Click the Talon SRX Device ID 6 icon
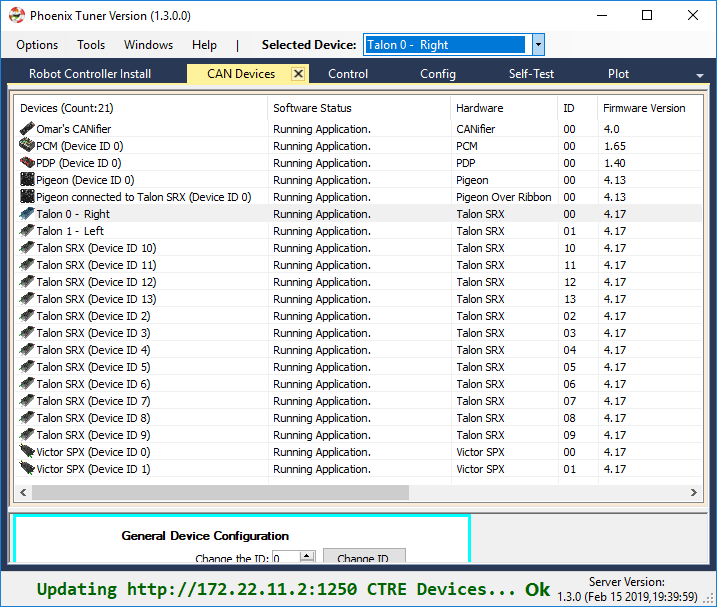This screenshot has width=717, height=607. 27,383
